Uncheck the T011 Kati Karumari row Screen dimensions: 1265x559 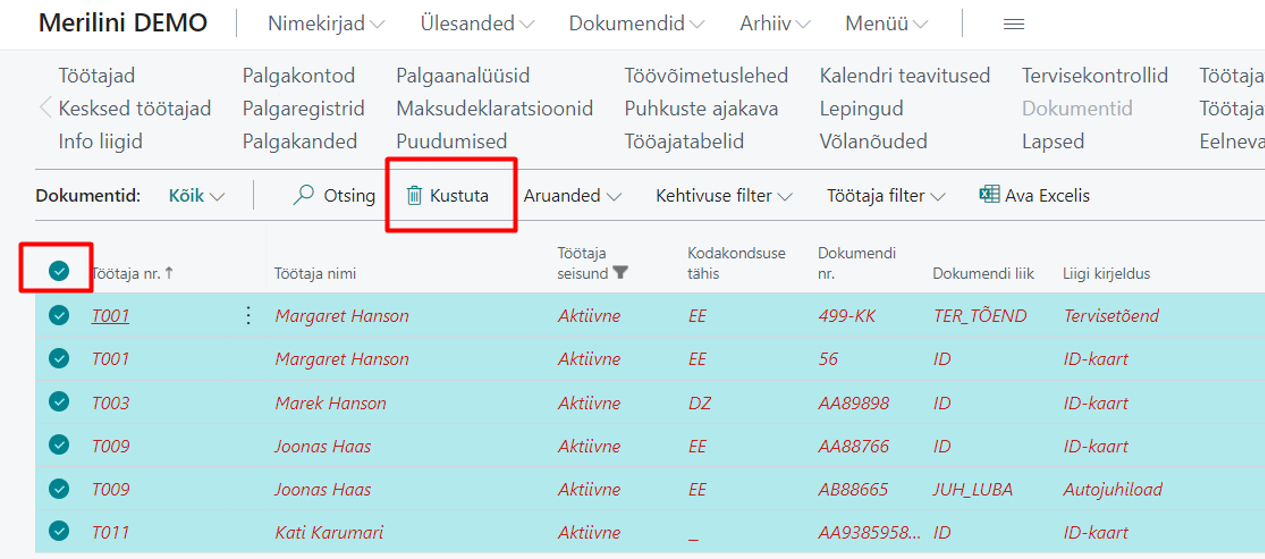[59, 533]
